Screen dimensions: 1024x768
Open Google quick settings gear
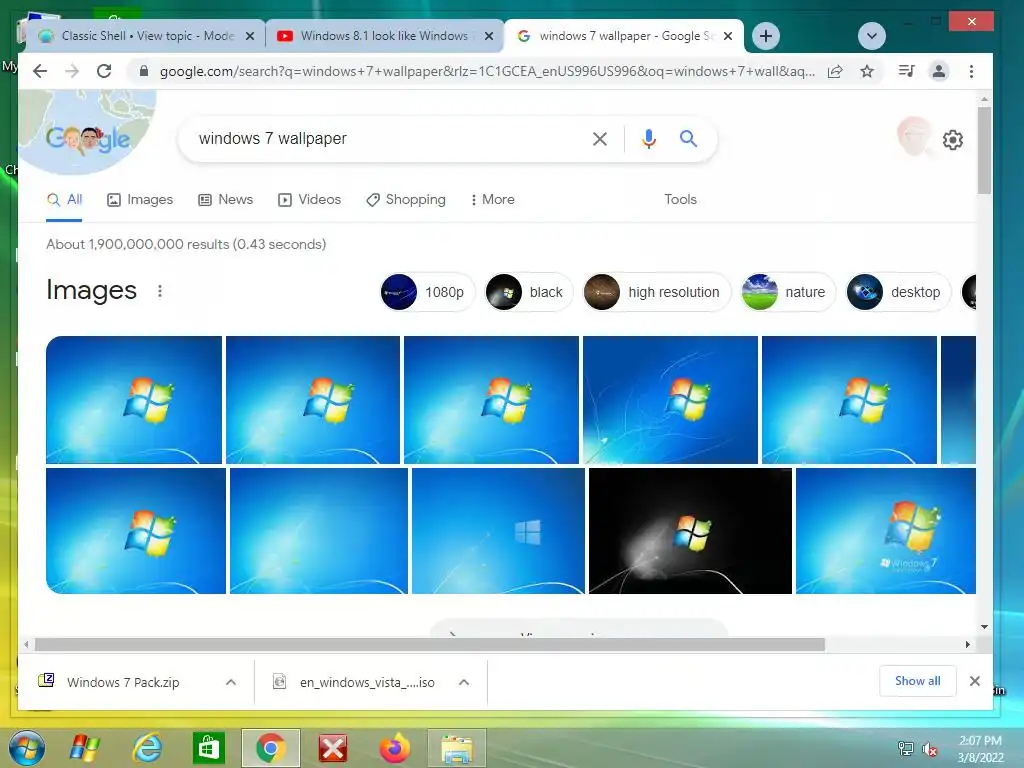pos(953,140)
